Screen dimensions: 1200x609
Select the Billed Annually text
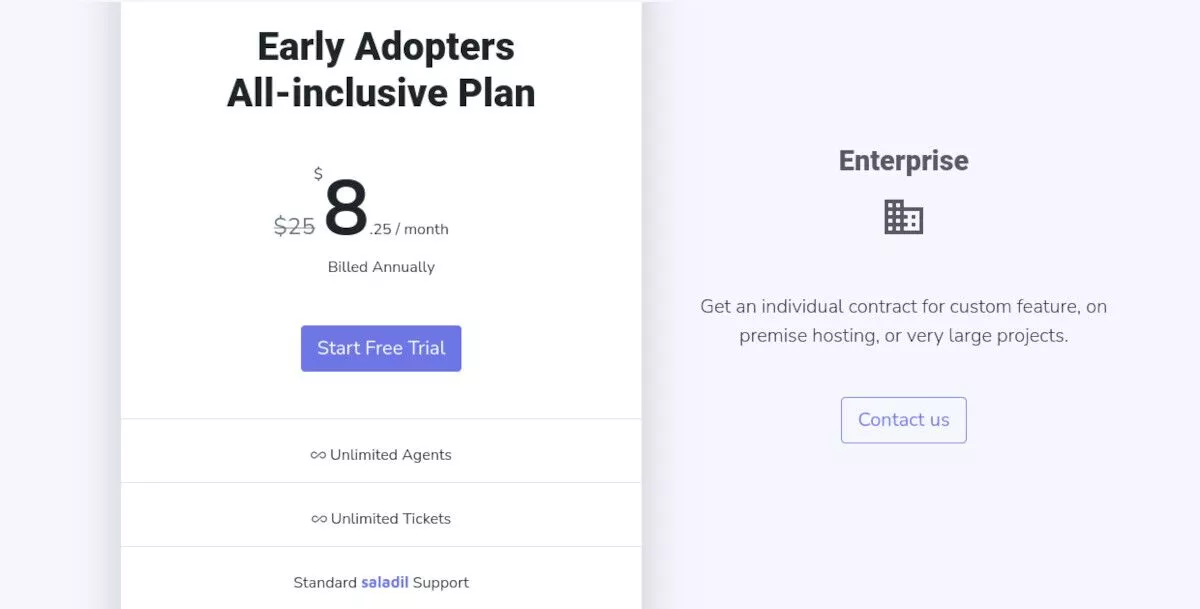tap(381, 267)
